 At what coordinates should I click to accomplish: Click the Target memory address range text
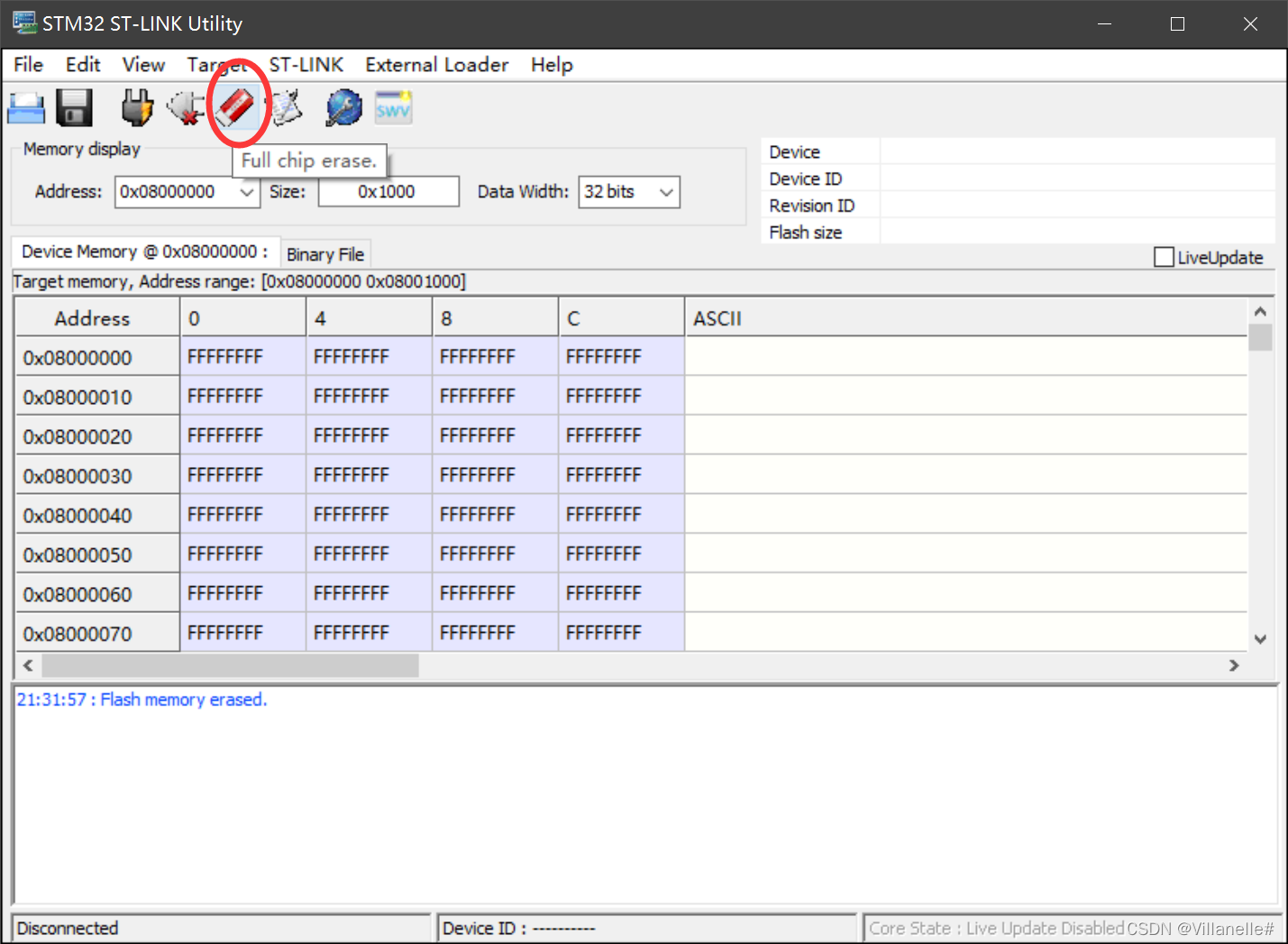[x=240, y=282]
